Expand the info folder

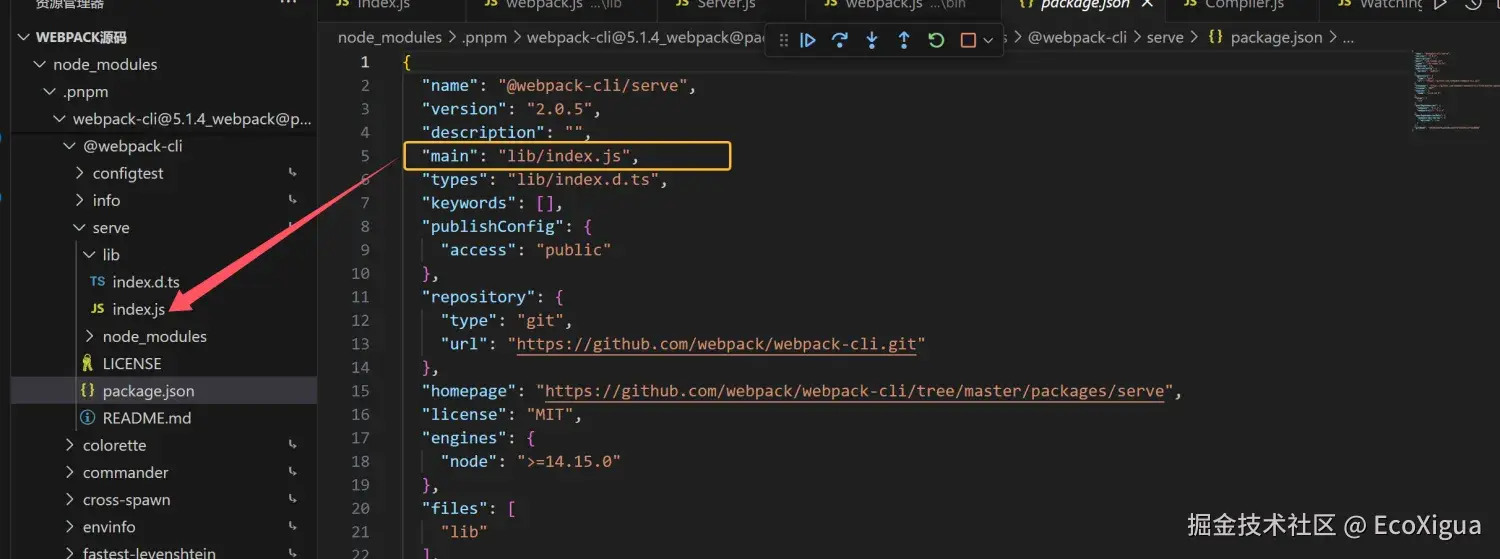80,200
